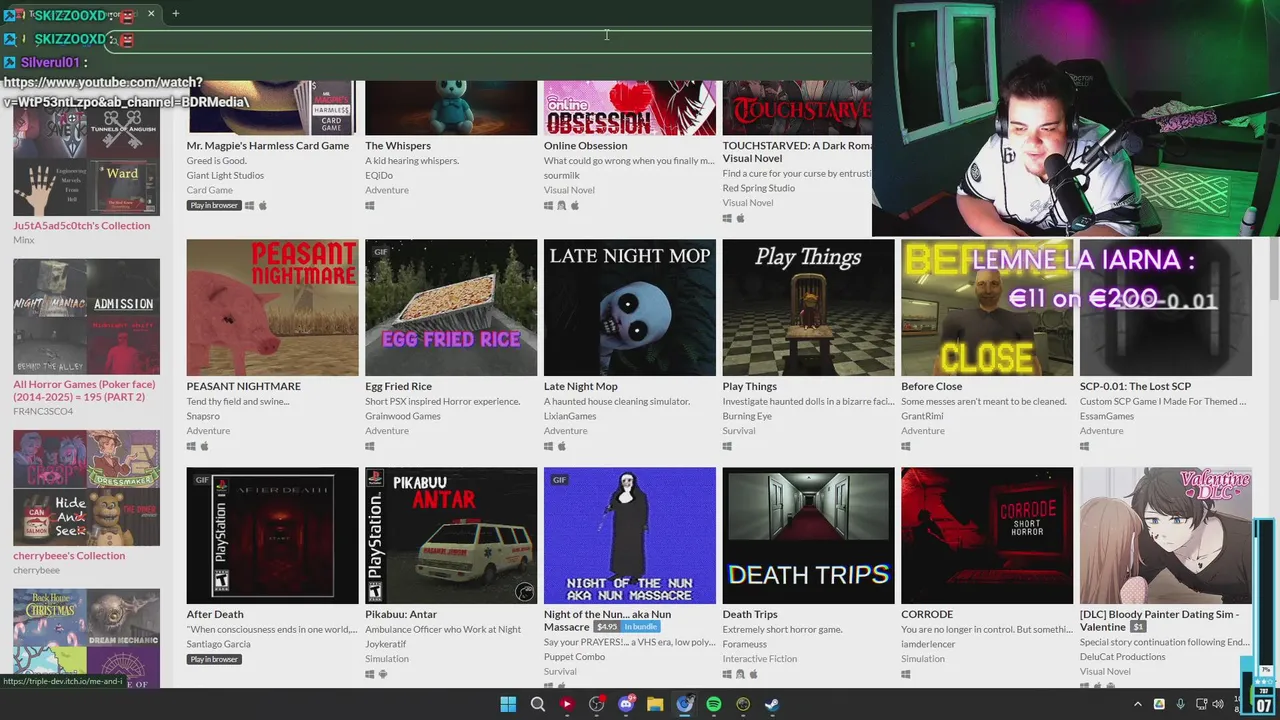Open cherrybeee's Collection link

click(x=69, y=556)
